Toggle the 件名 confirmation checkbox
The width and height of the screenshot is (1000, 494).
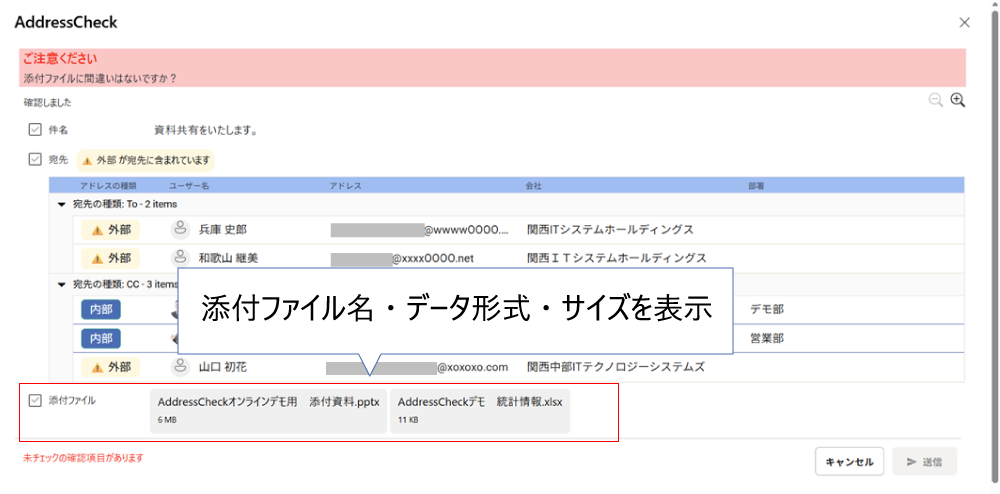[35, 129]
